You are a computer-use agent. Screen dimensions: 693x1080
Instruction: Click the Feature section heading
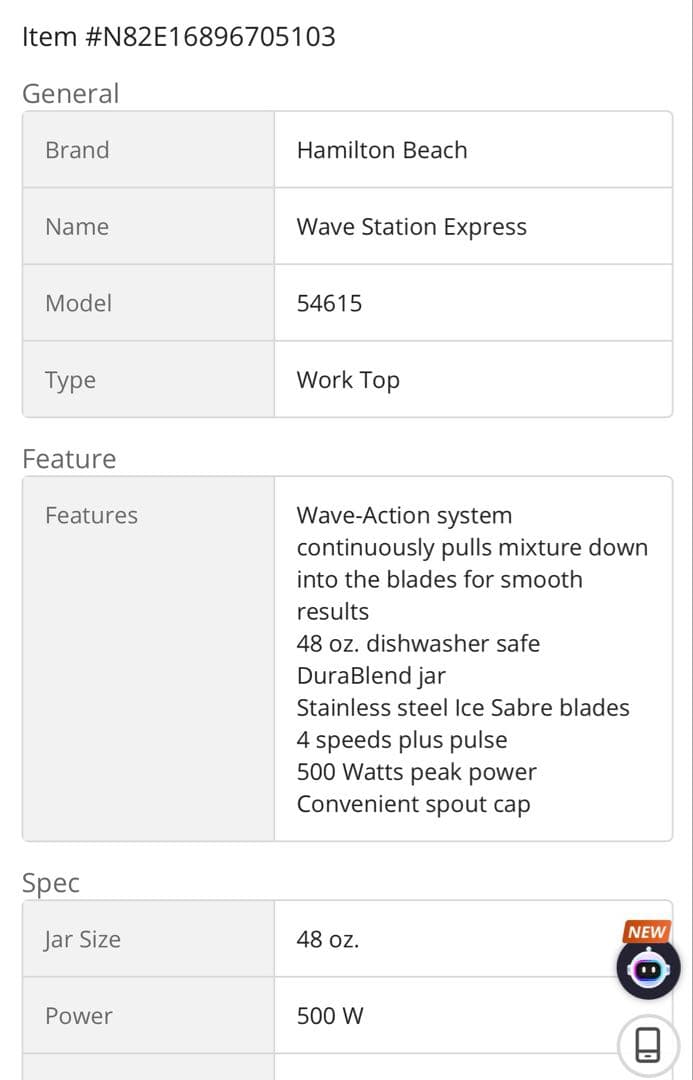(69, 459)
